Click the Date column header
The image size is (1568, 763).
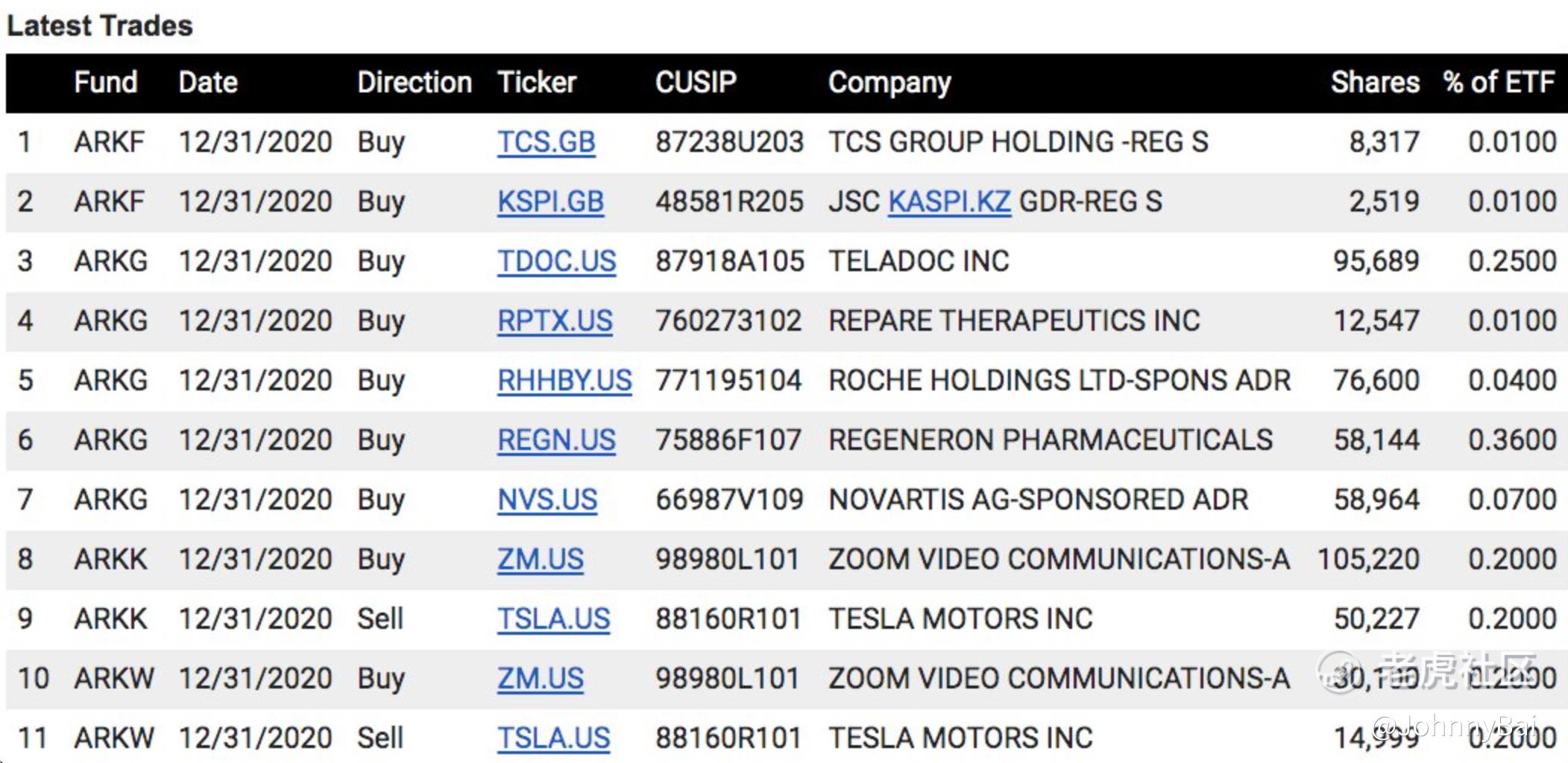coord(208,82)
